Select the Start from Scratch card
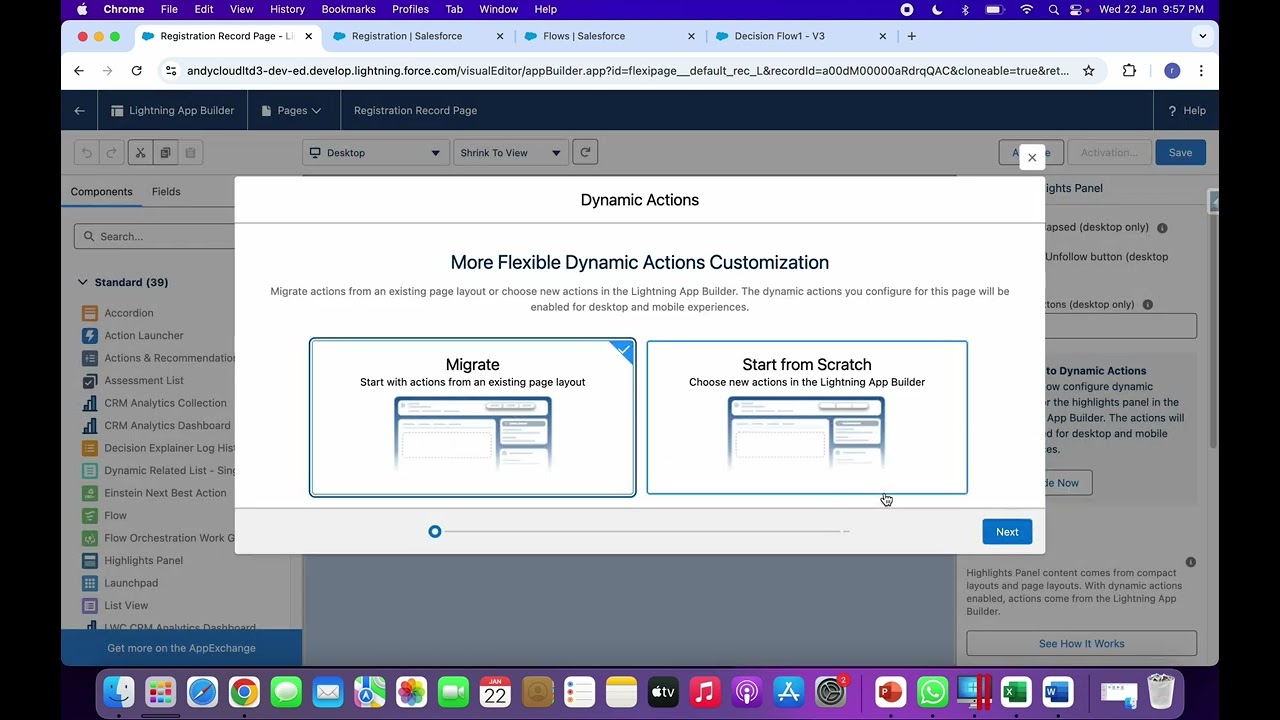 (x=807, y=418)
